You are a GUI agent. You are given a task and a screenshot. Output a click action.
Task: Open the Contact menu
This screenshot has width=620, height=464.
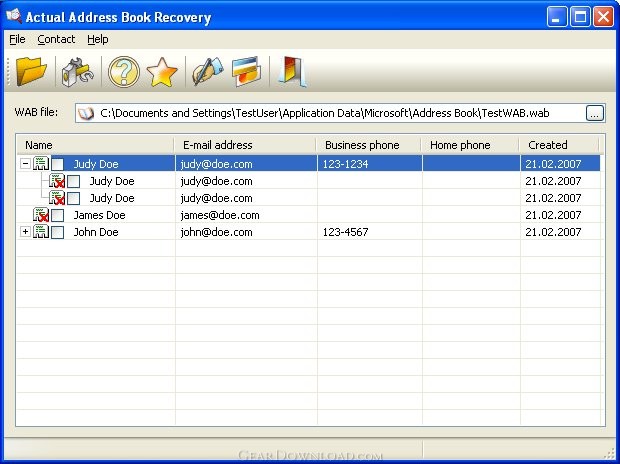pyautogui.click(x=56, y=39)
